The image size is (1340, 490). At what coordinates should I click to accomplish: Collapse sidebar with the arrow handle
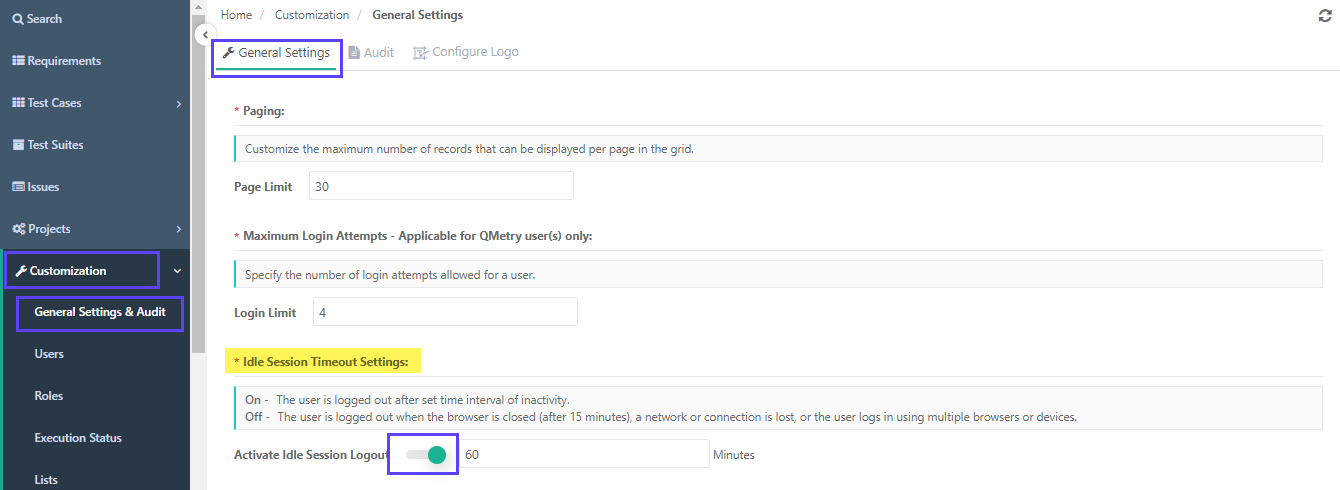(203, 34)
